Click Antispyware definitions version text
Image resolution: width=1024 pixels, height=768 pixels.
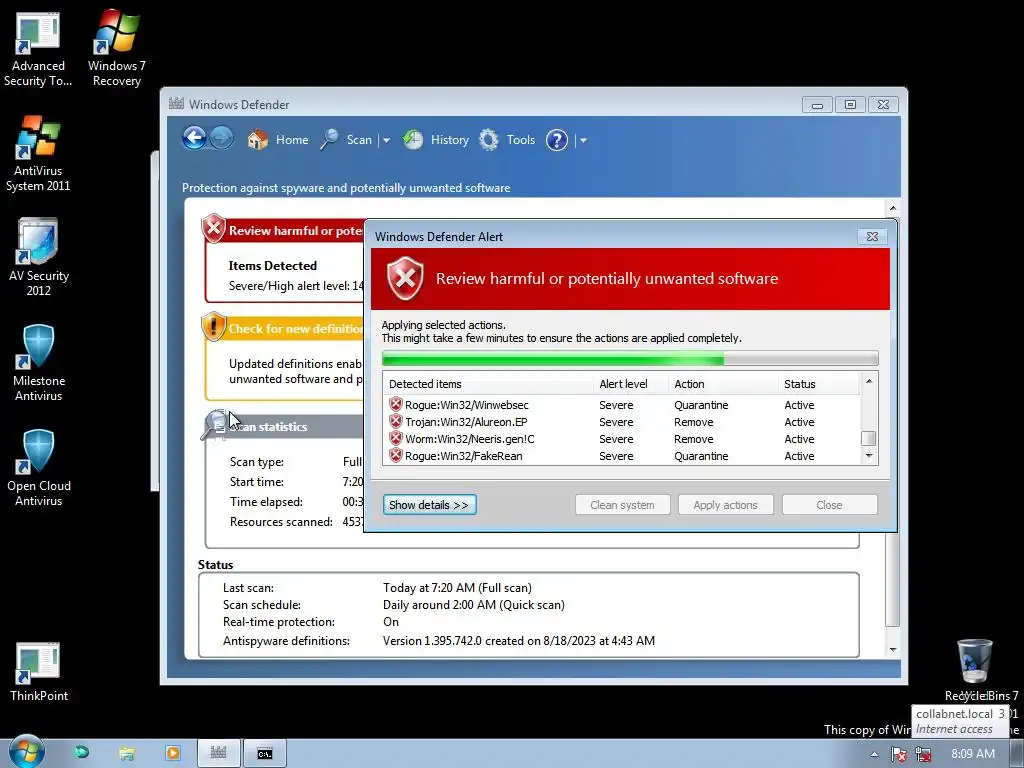click(519, 641)
